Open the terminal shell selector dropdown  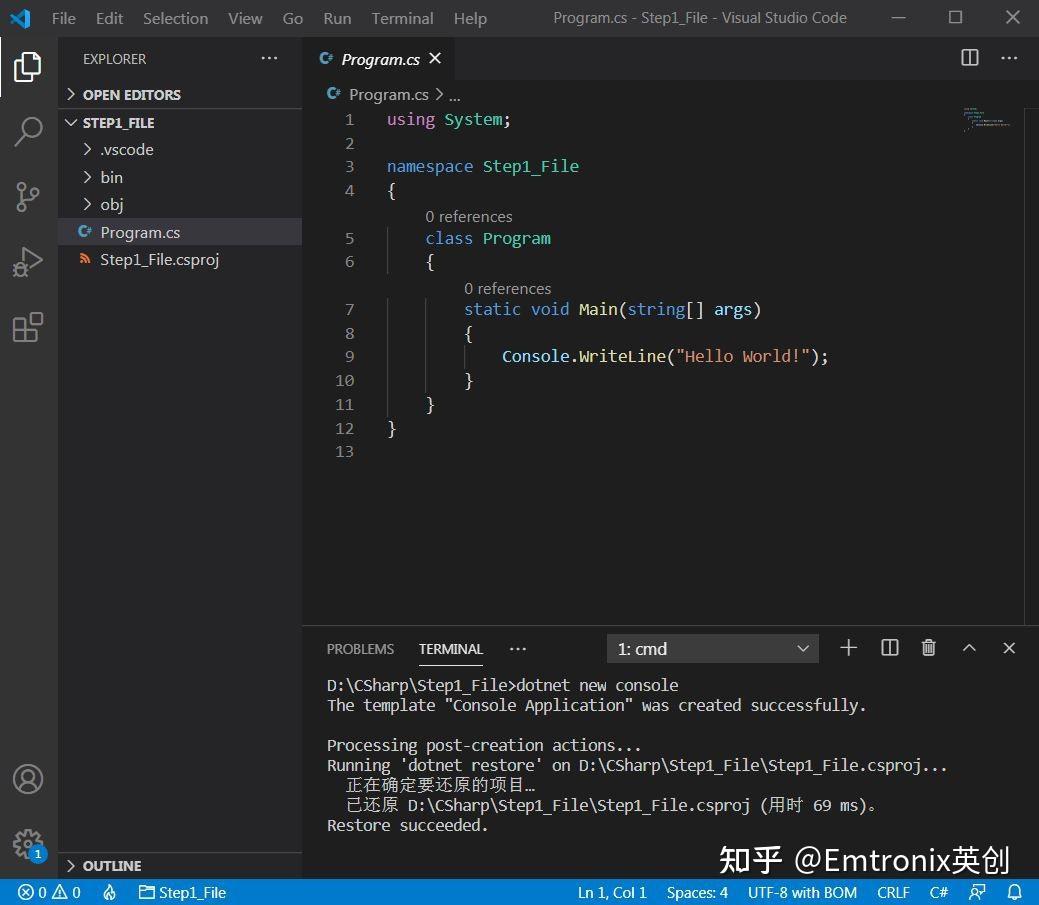712,648
